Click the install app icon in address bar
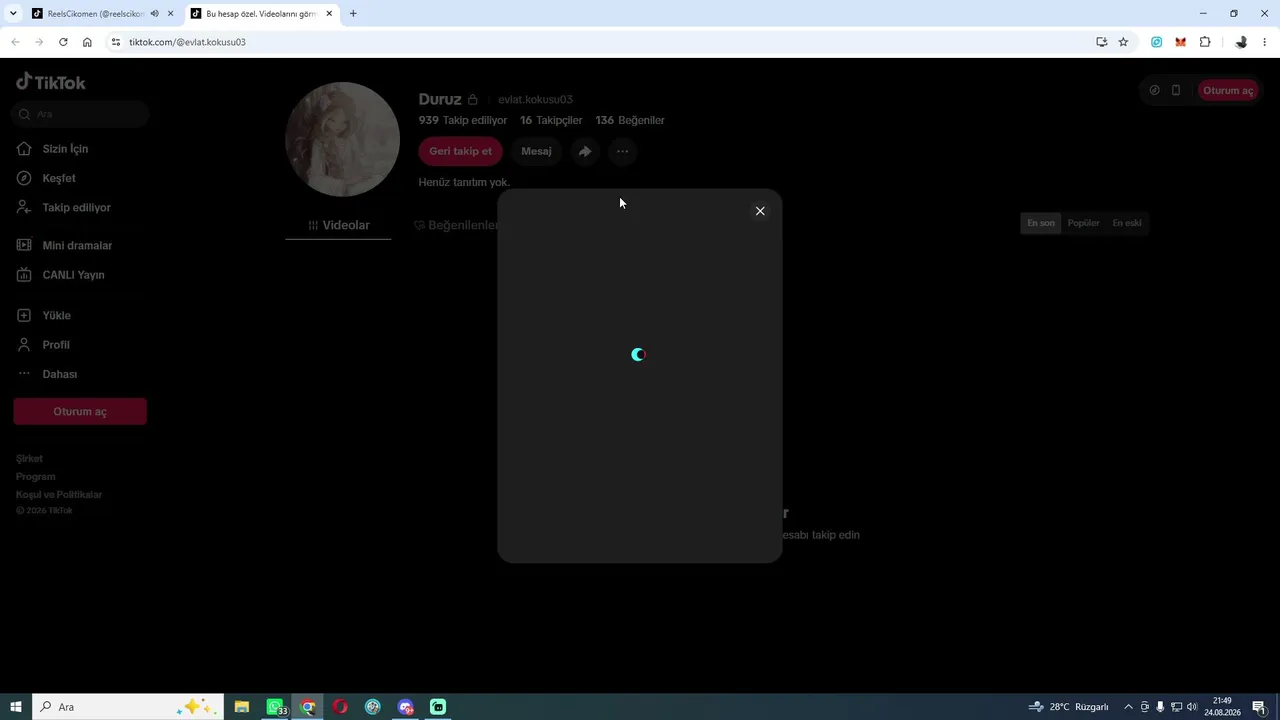 pos(1101,42)
